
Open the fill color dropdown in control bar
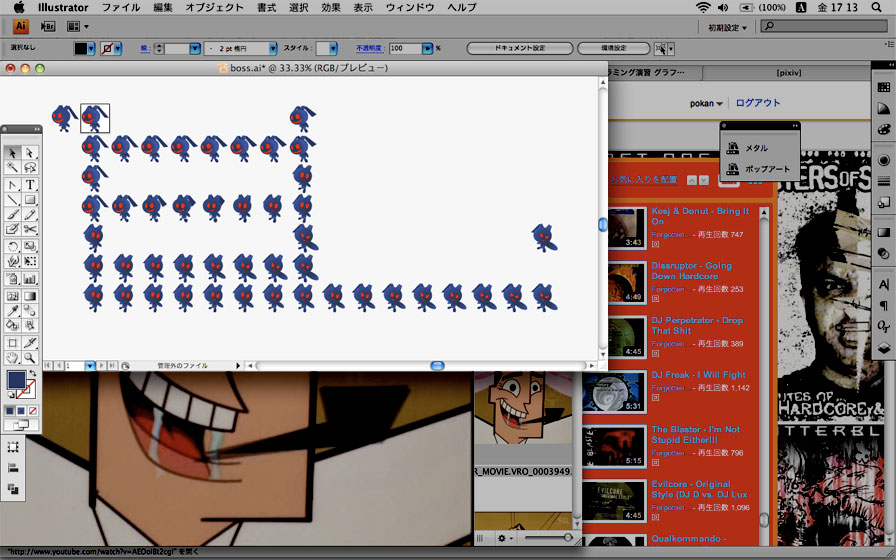point(91,49)
